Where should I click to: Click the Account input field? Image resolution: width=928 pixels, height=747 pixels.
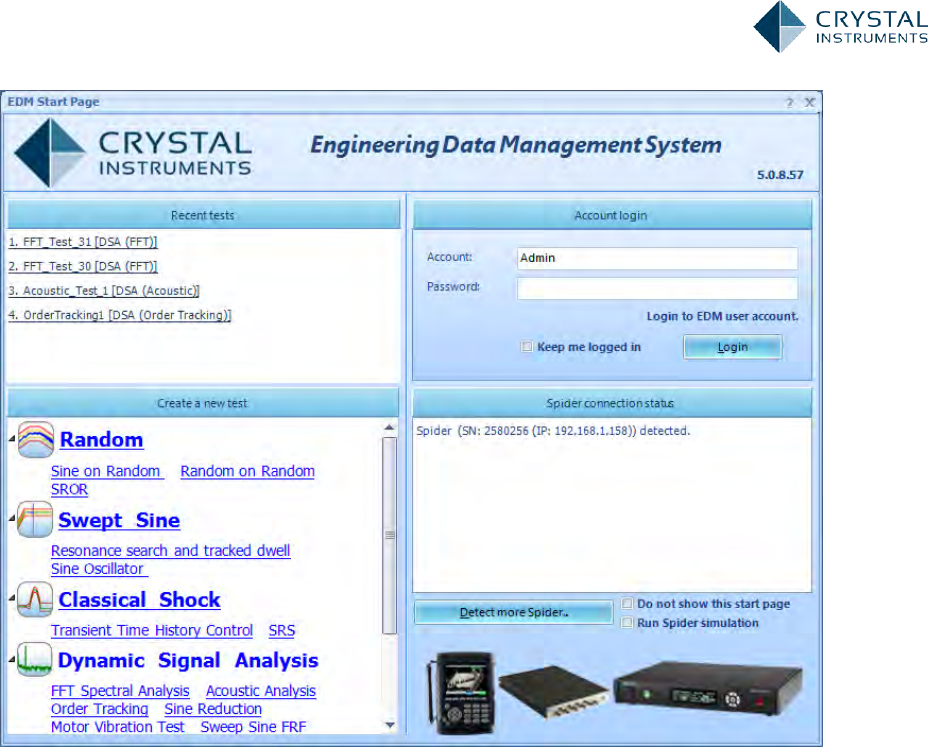click(x=657, y=258)
